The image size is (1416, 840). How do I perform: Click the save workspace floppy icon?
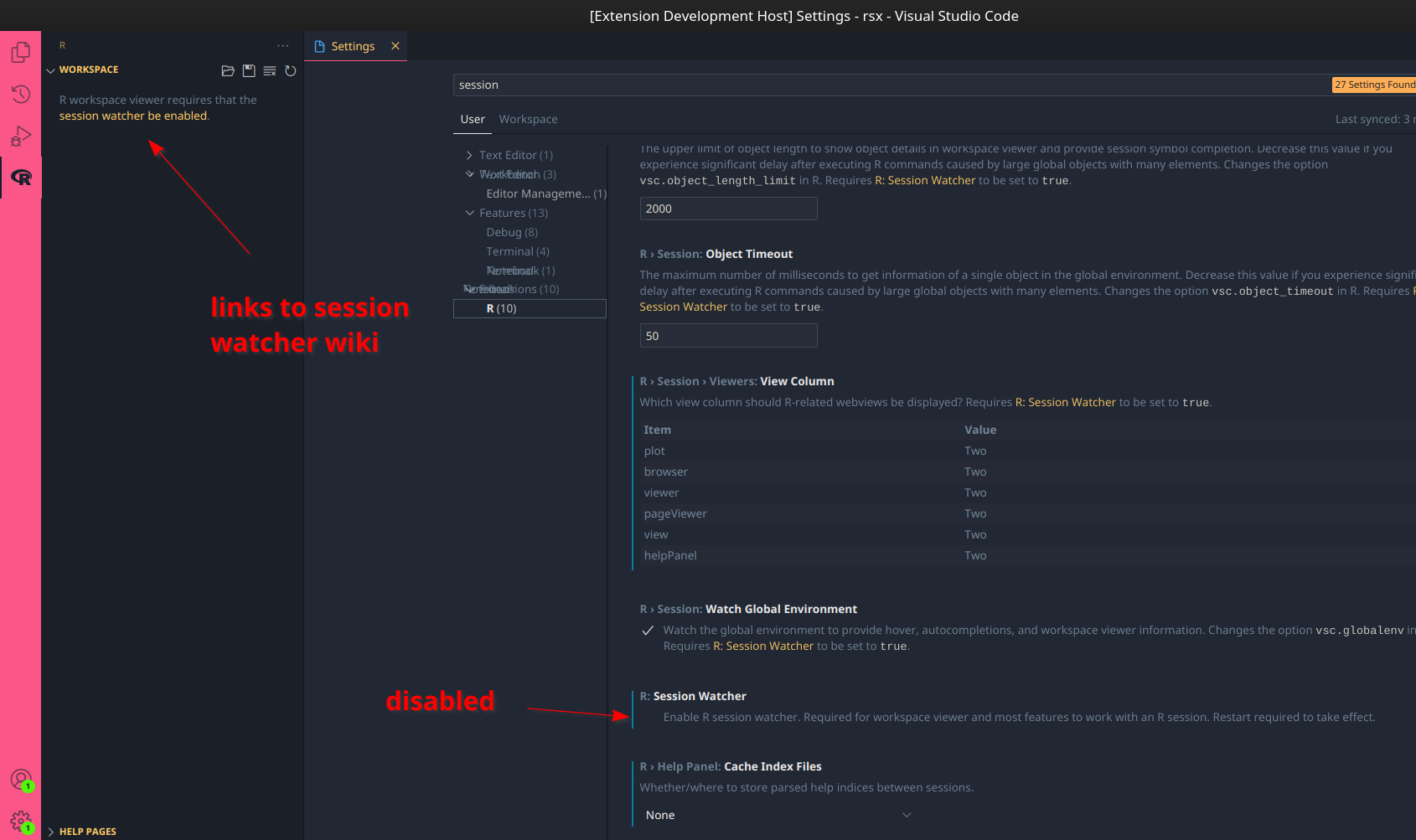pos(249,71)
